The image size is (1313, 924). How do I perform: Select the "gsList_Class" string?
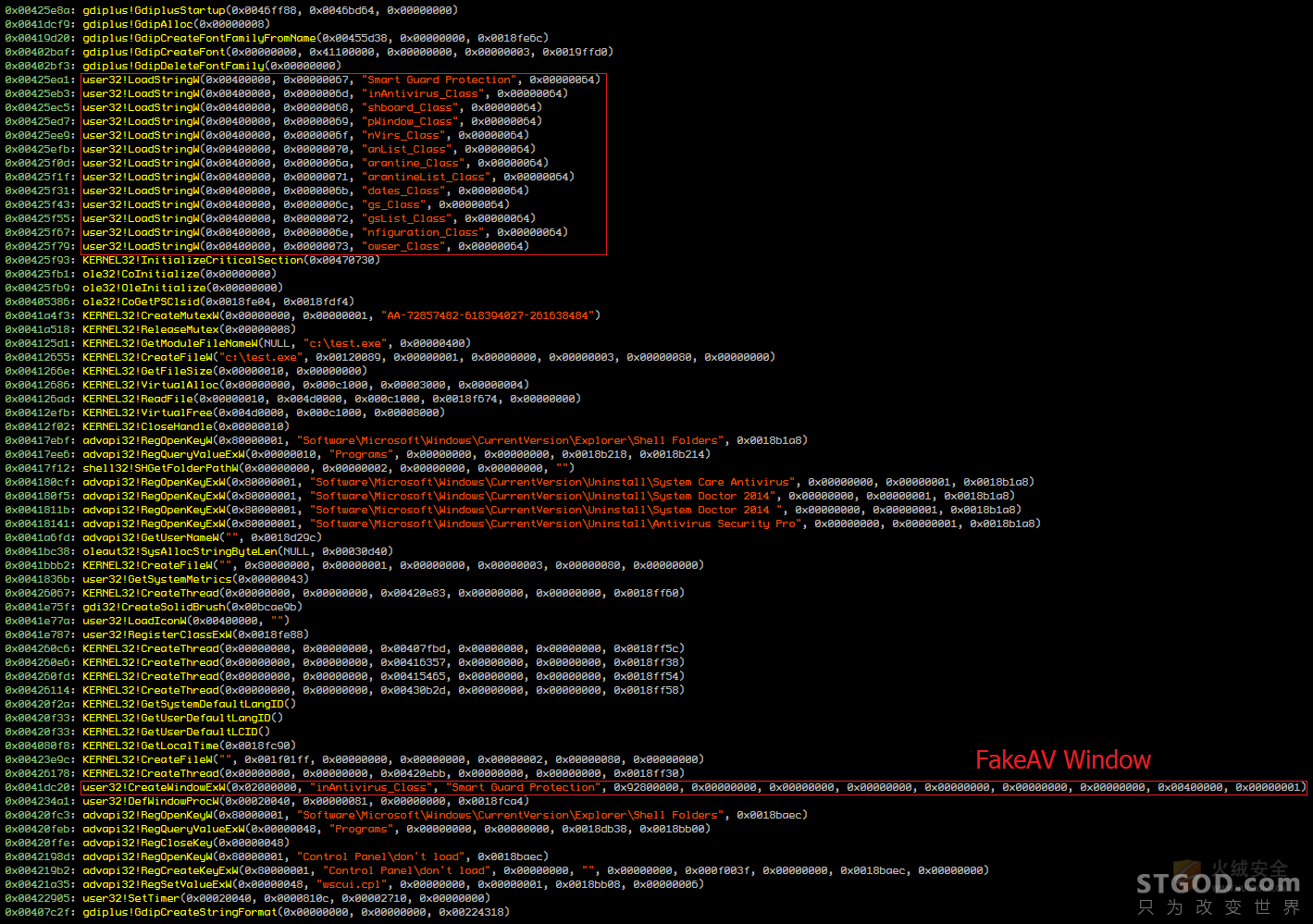click(x=409, y=218)
